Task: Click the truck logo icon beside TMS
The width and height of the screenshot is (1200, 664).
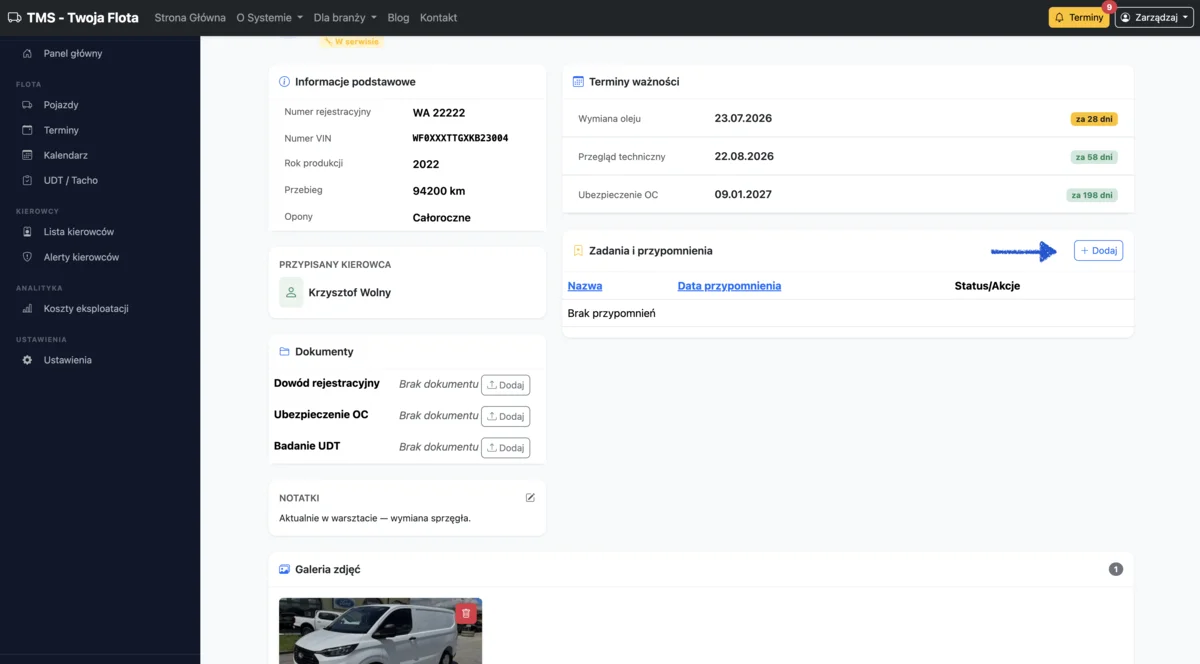Action: point(14,18)
